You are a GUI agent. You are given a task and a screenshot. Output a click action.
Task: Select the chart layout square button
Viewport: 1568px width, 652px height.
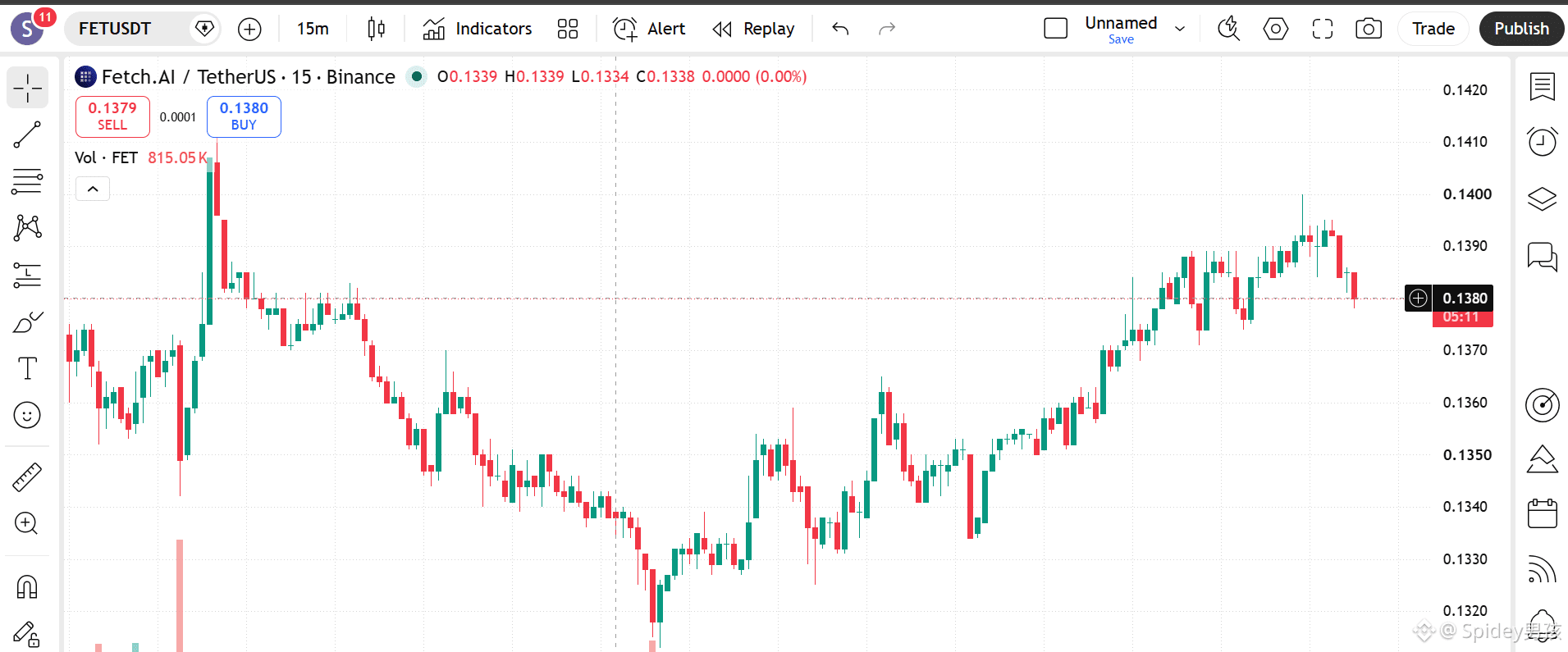[1056, 29]
